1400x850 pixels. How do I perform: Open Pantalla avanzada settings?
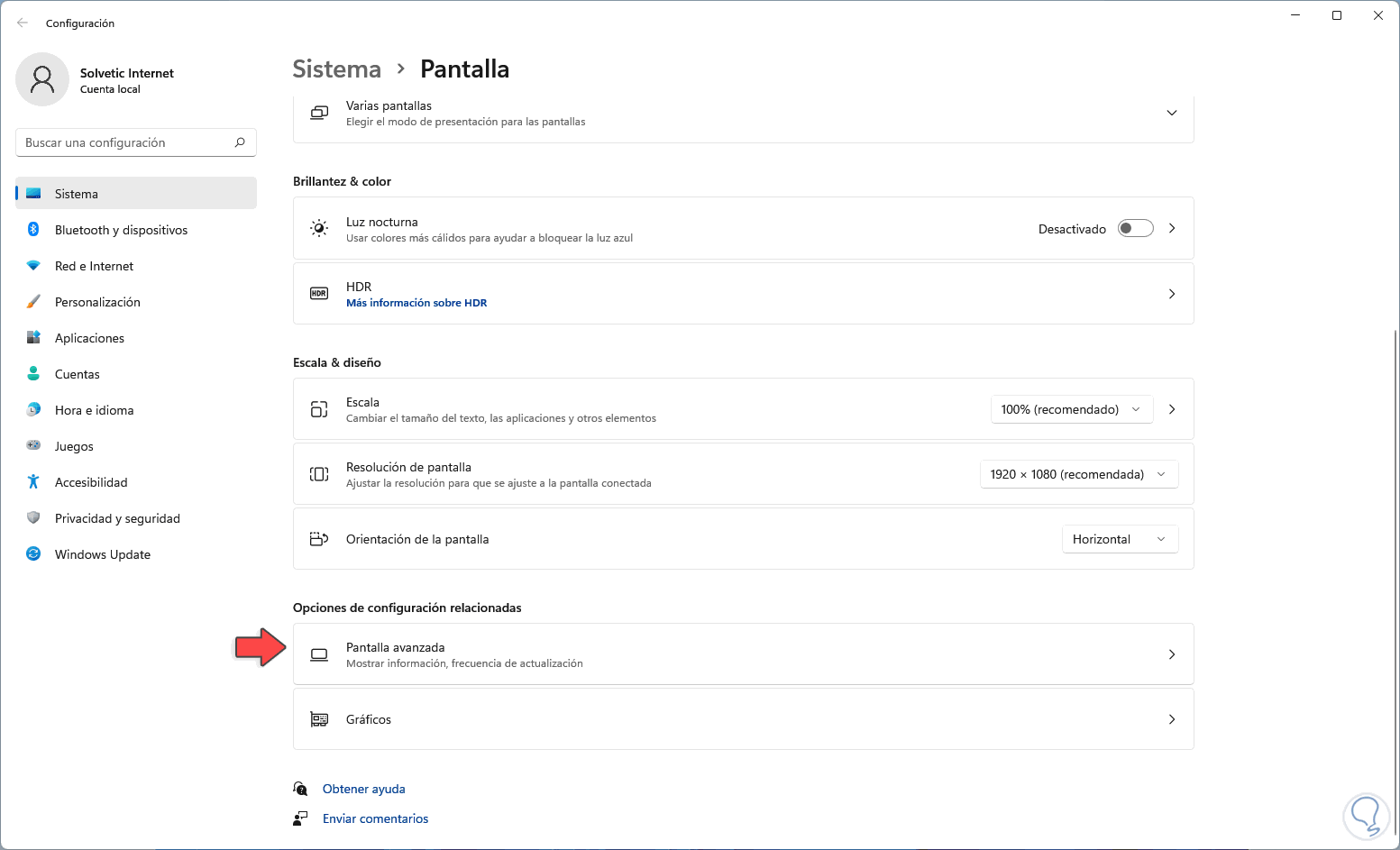point(743,654)
